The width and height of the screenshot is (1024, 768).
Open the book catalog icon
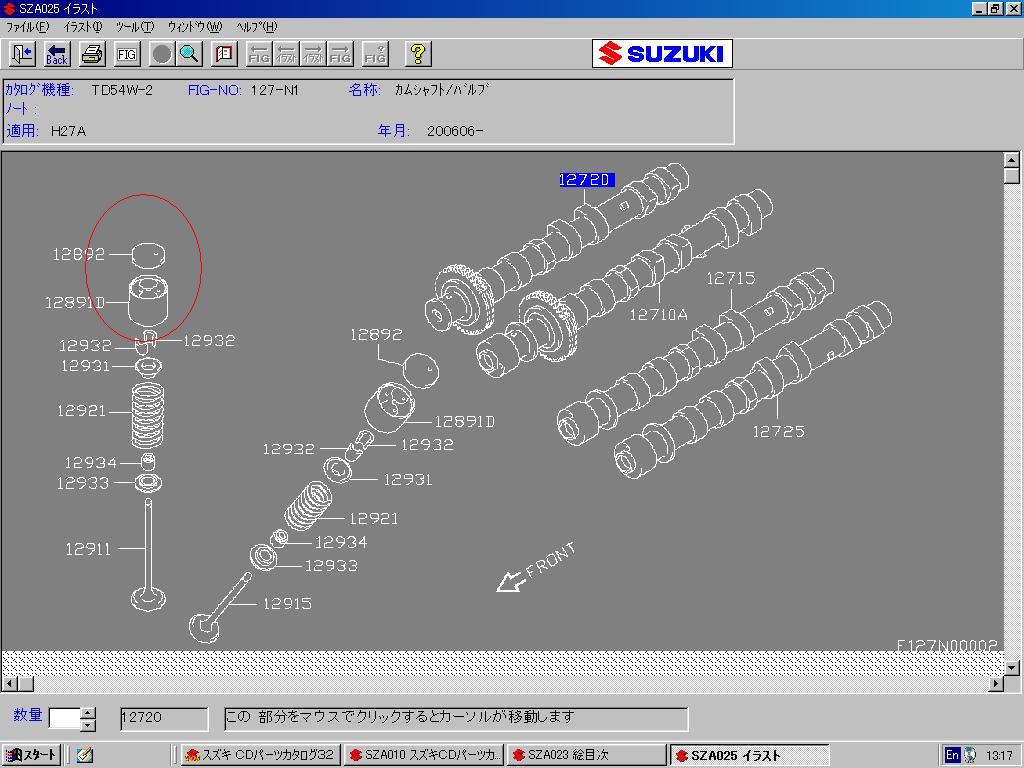[224, 54]
